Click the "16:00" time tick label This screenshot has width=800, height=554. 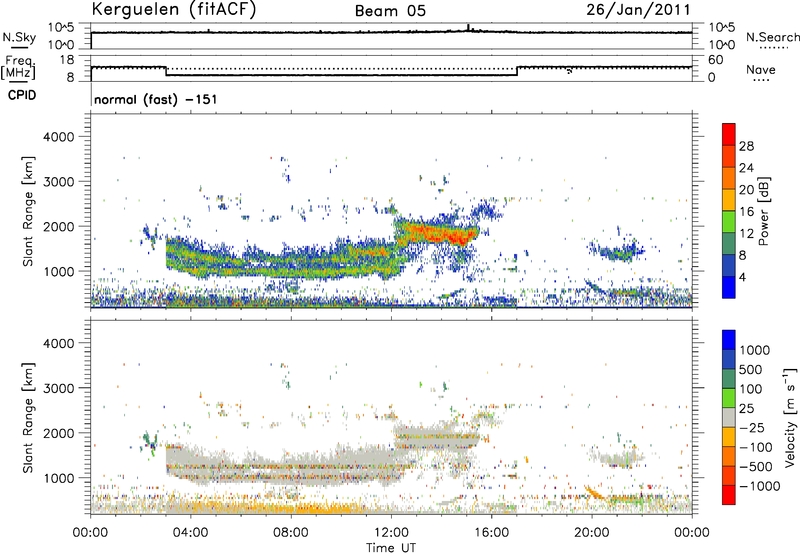tap(491, 533)
